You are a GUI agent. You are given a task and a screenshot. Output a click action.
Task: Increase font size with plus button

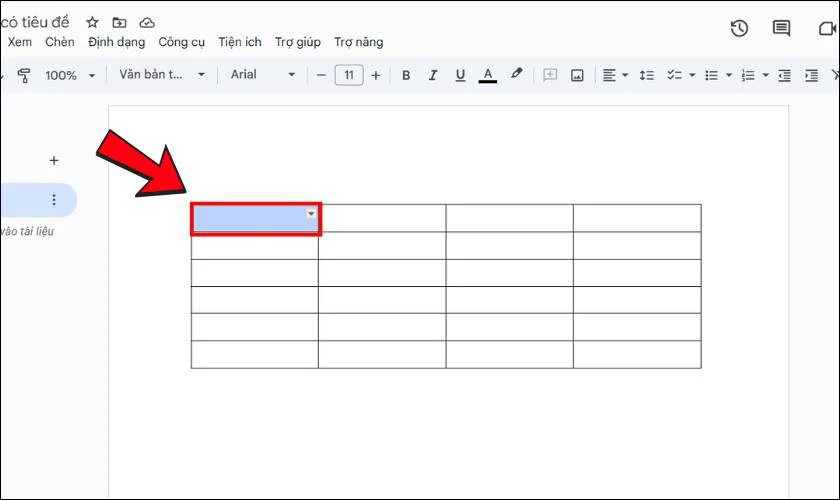[376, 75]
